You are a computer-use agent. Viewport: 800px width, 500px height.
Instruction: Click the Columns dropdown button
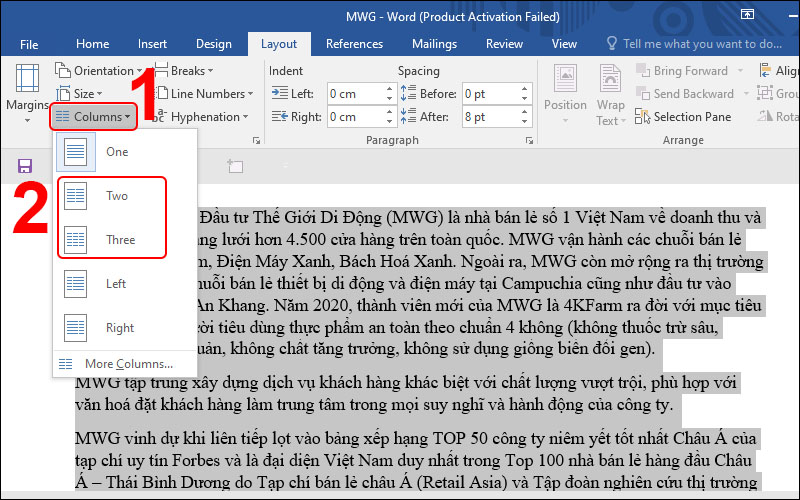pyautogui.click(x=93, y=117)
